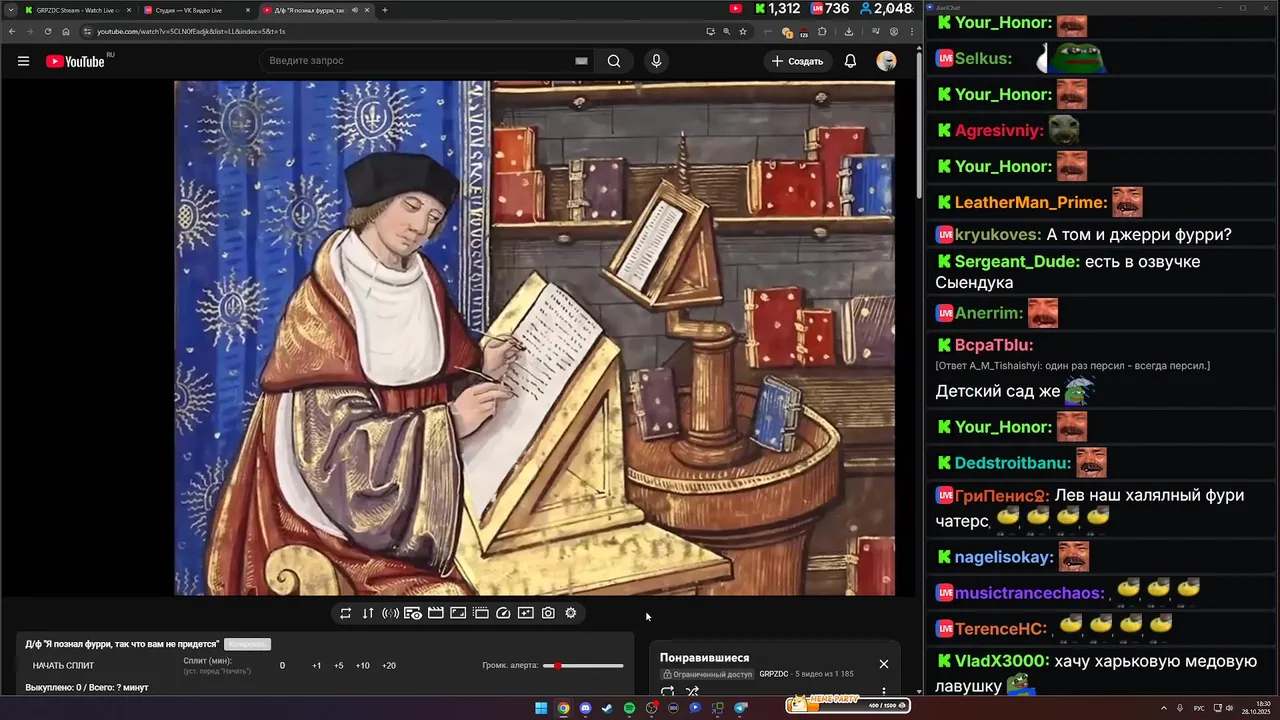Image resolution: width=1280 pixels, height=720 pixels.
Task: Click the loop icon in player toolbar
Action: (x=346, y=613)
